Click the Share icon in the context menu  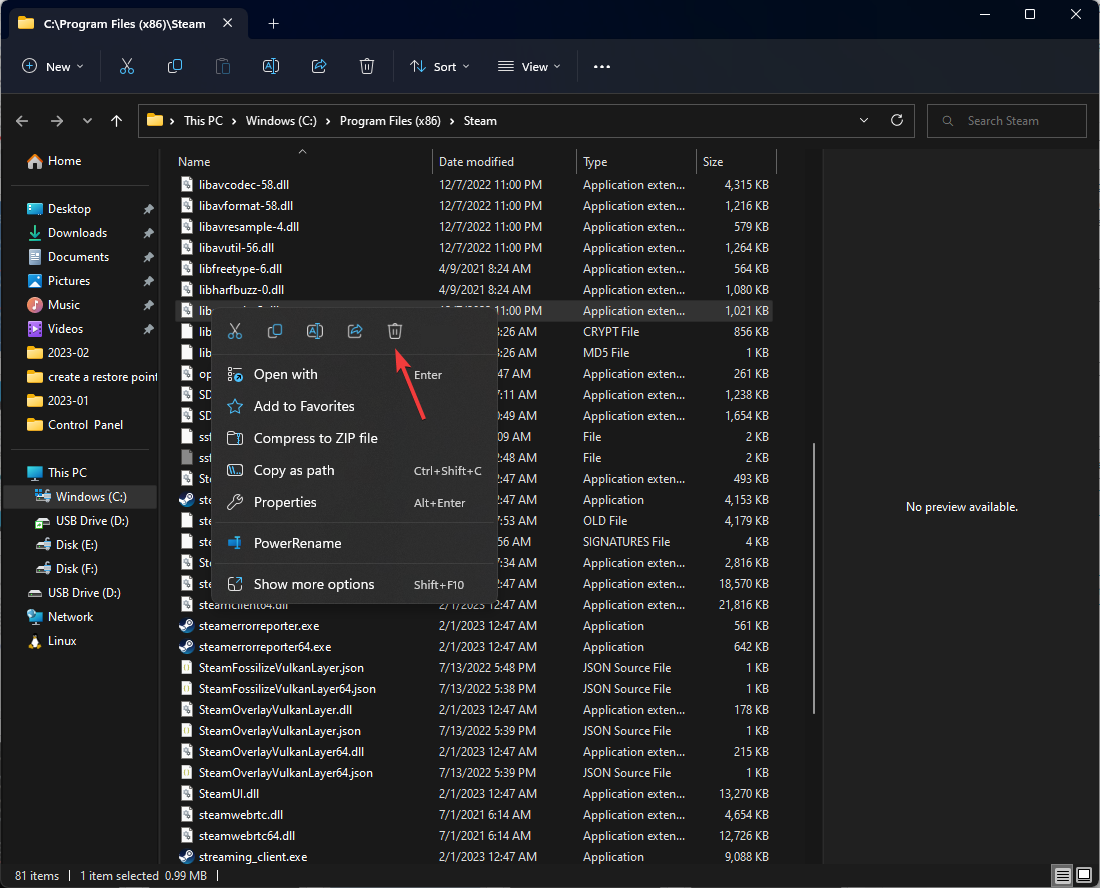tap(355, 331)
